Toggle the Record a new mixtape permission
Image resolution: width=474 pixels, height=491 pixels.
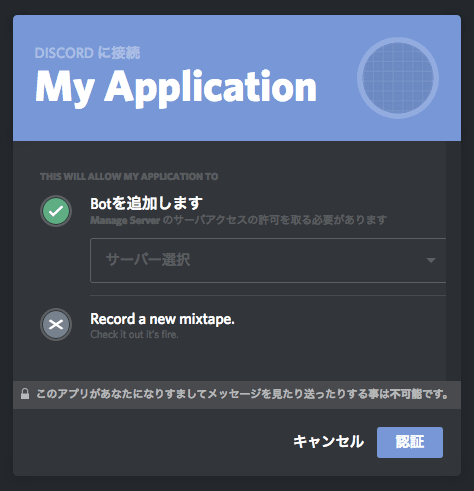(56, 324)
